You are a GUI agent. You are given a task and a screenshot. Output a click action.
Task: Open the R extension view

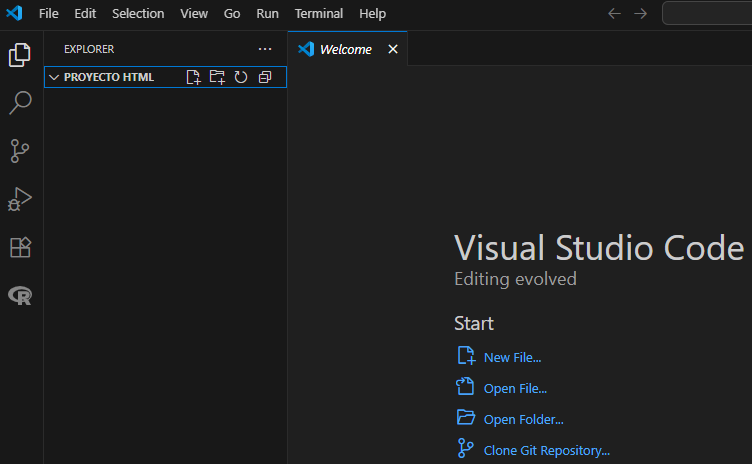(x=20, y=295)
